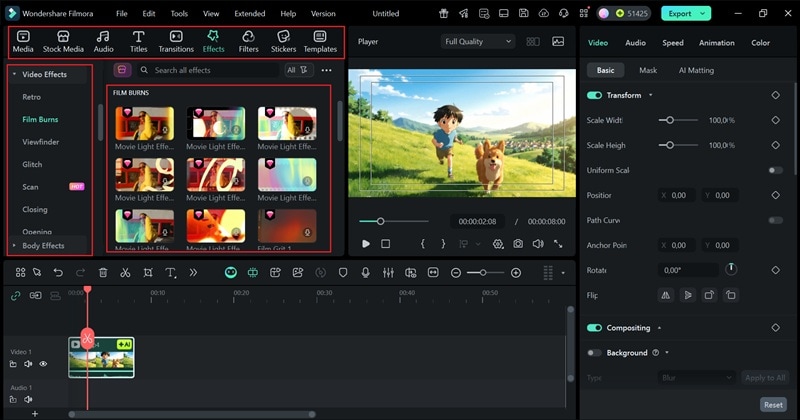This screenshot has height=420, width=800.
Task: Open the Transitions library
Action: pyautogui.click(x=176, y=41)
